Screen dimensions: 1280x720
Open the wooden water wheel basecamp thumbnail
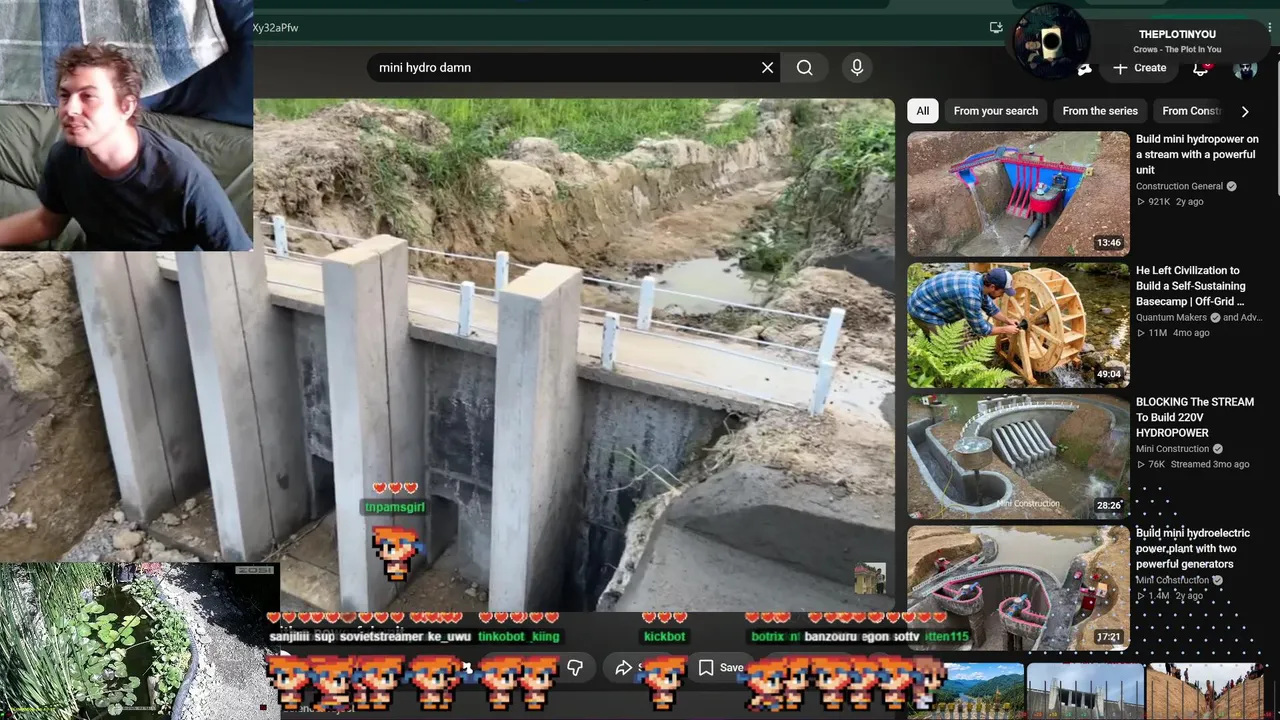click(1018, 325)
